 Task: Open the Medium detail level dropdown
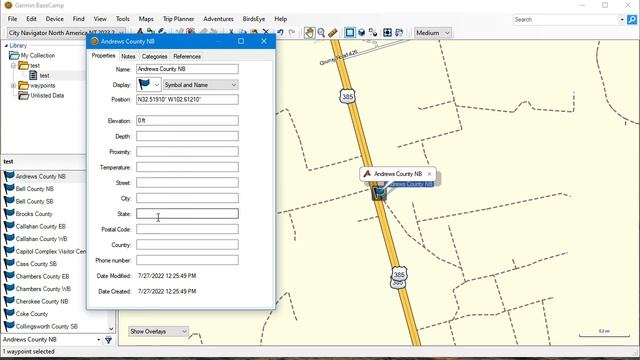coord(433,33)
